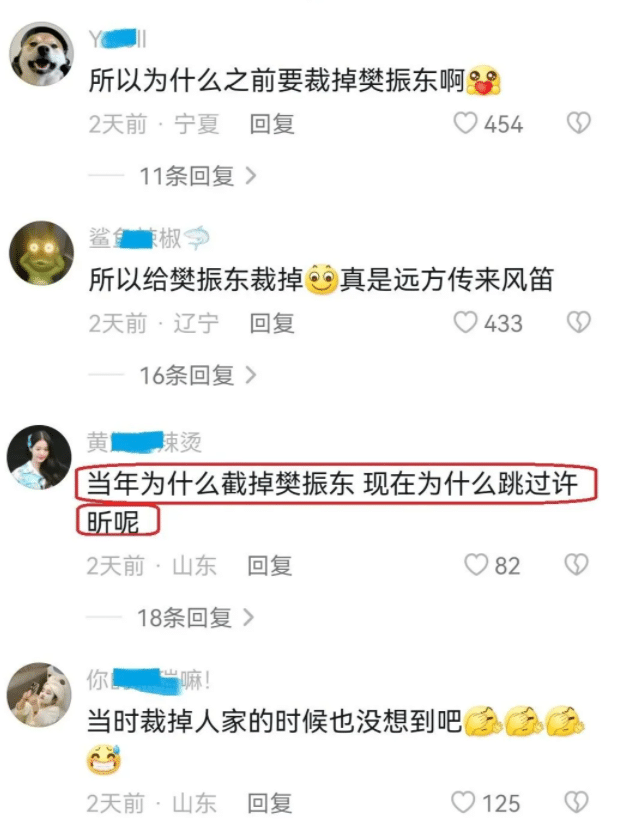Open username ending in 辣椒 with shark
Image resolution: width=622 pixels, height=821 pixels.
point(149,238)
